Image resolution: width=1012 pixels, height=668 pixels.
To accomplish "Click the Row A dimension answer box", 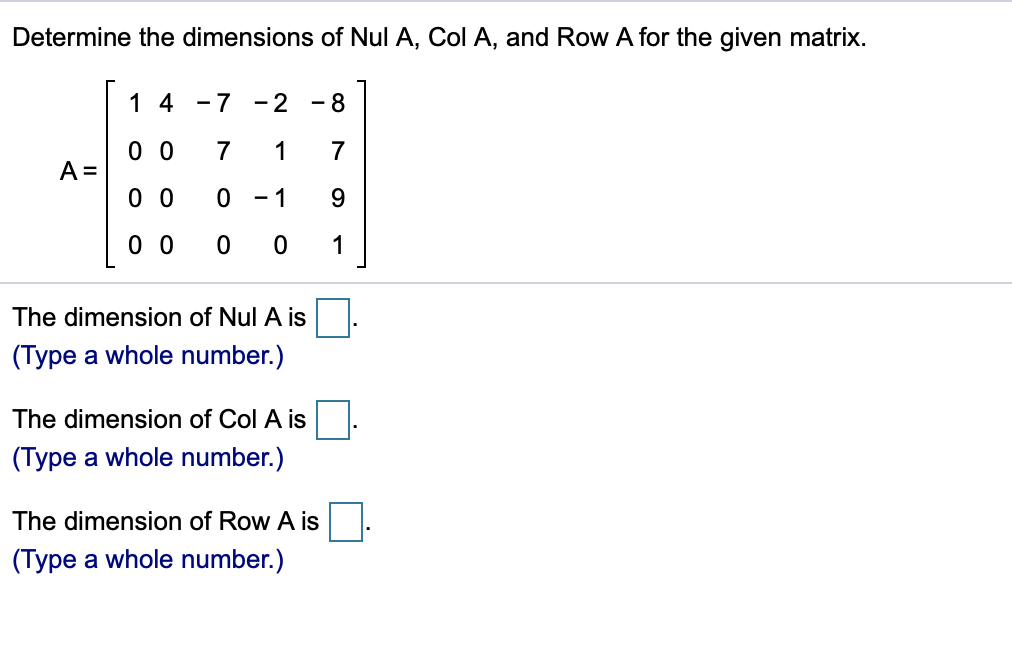I will coord(344,520).
